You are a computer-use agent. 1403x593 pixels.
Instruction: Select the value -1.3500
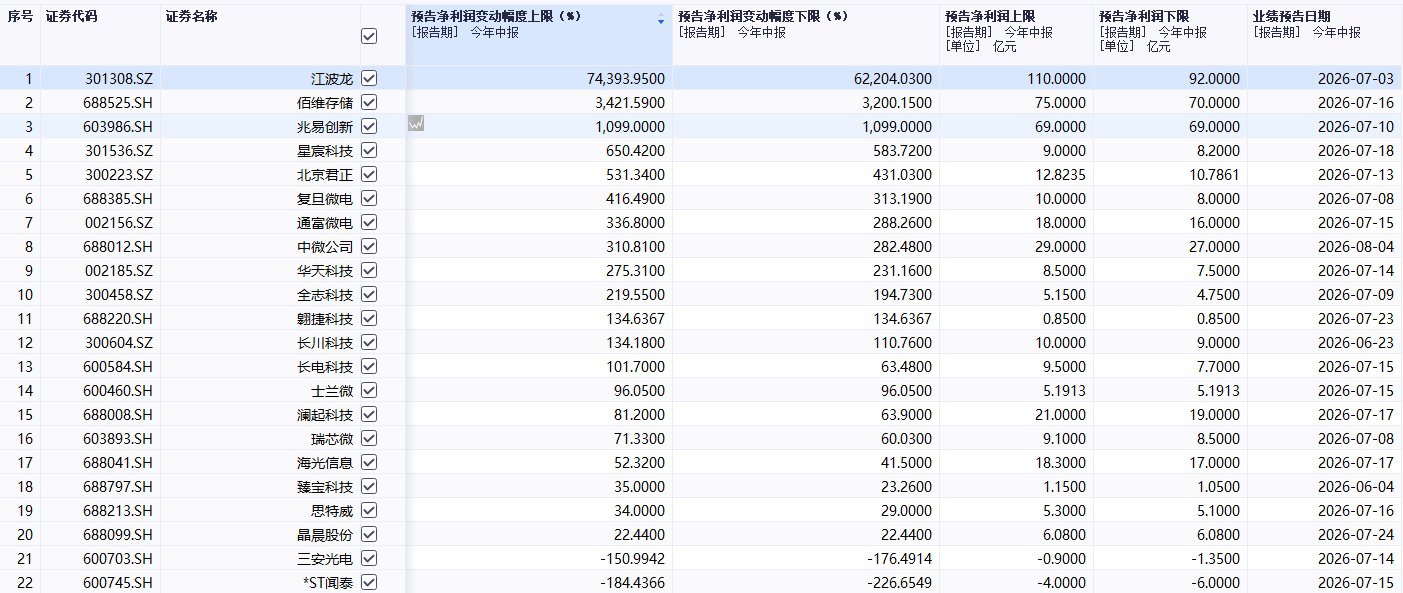[x=1217, y=558]
